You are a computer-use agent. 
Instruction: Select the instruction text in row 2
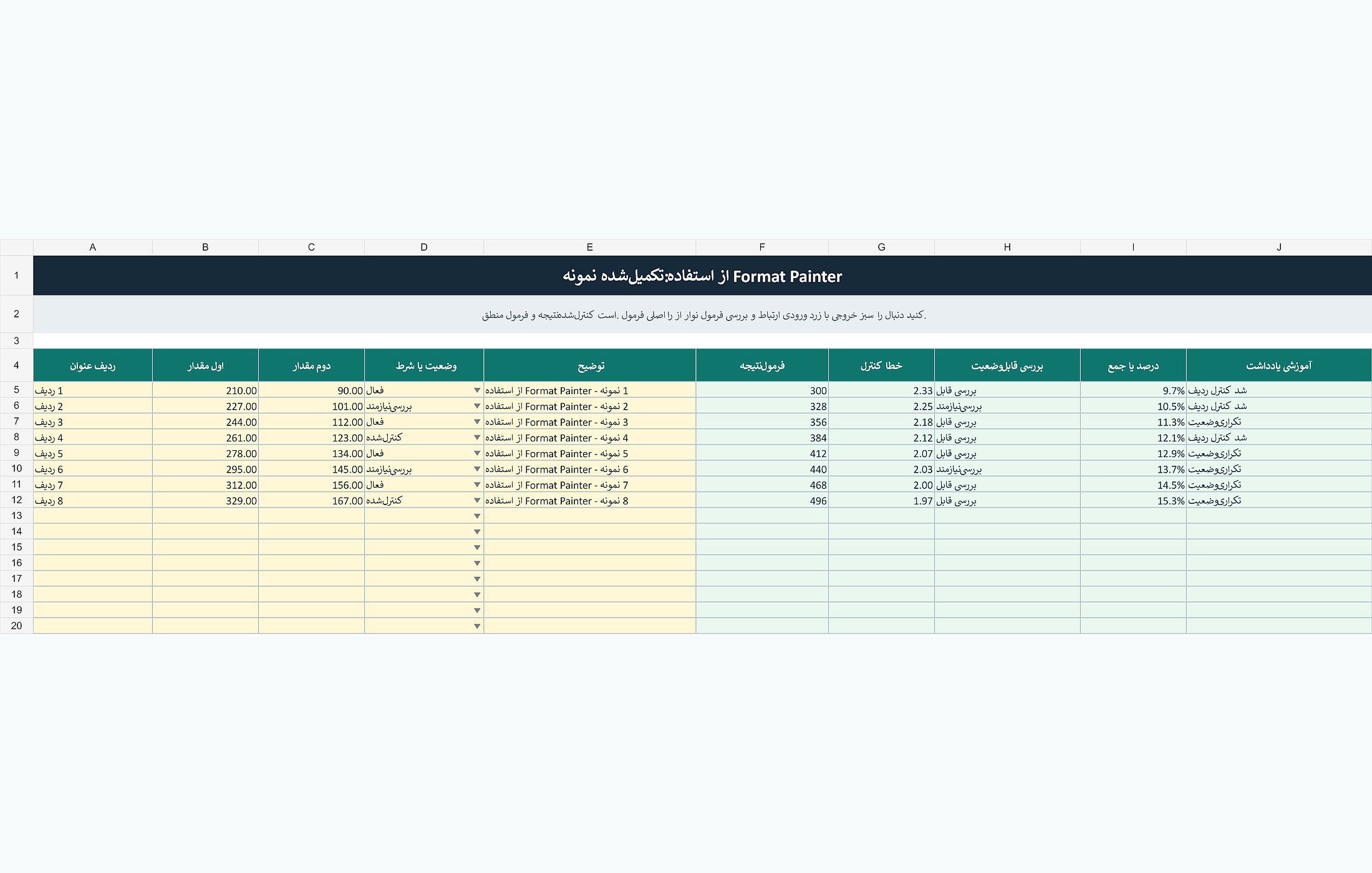[x=702, y=314]
